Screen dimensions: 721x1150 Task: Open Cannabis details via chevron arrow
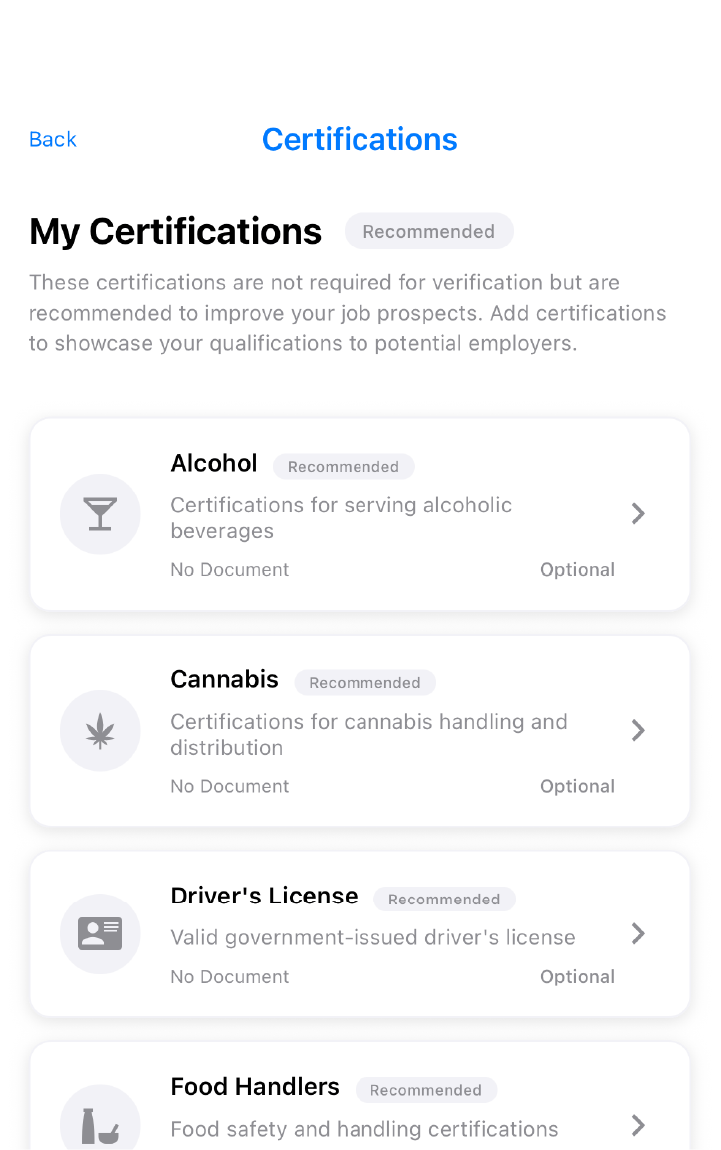click(637, 731)
